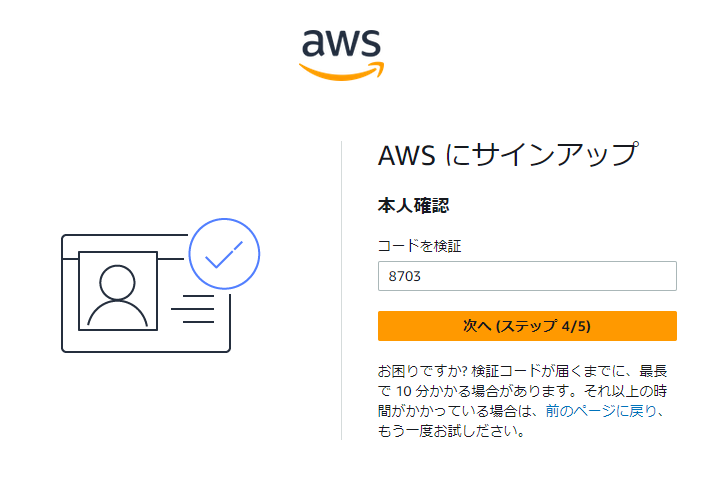Click the orange smile arrow under aws
The image size is (718, 488).
click(342, 71)
